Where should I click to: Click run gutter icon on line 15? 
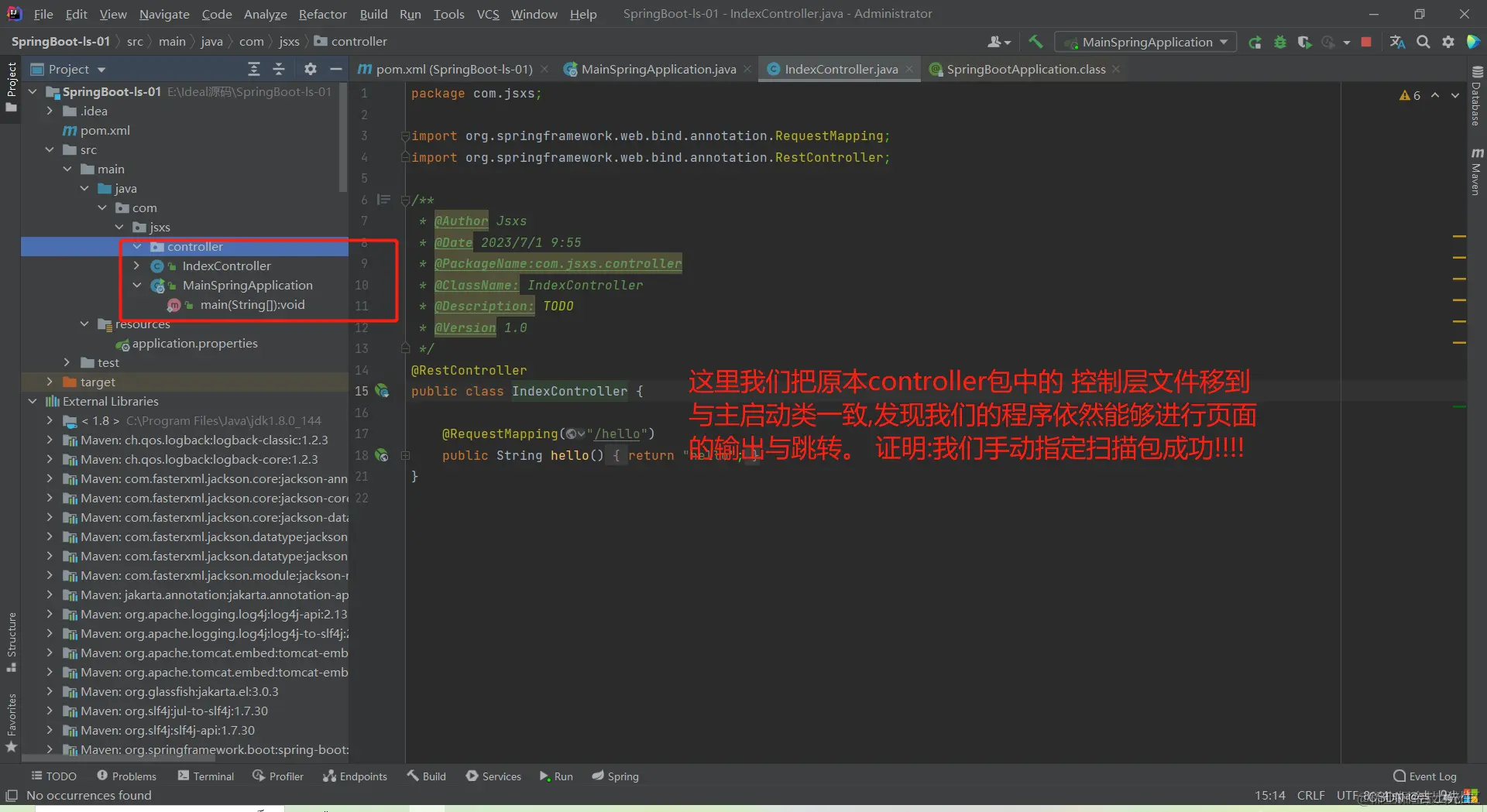pyautogui.click(x=382, y=391)
